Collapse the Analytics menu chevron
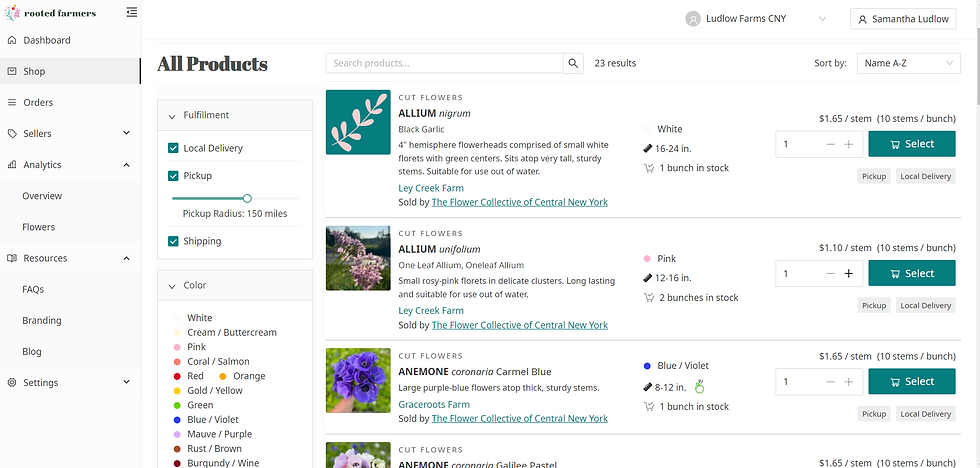Viewport: 980px width, 468px height. tap(126, 165)
